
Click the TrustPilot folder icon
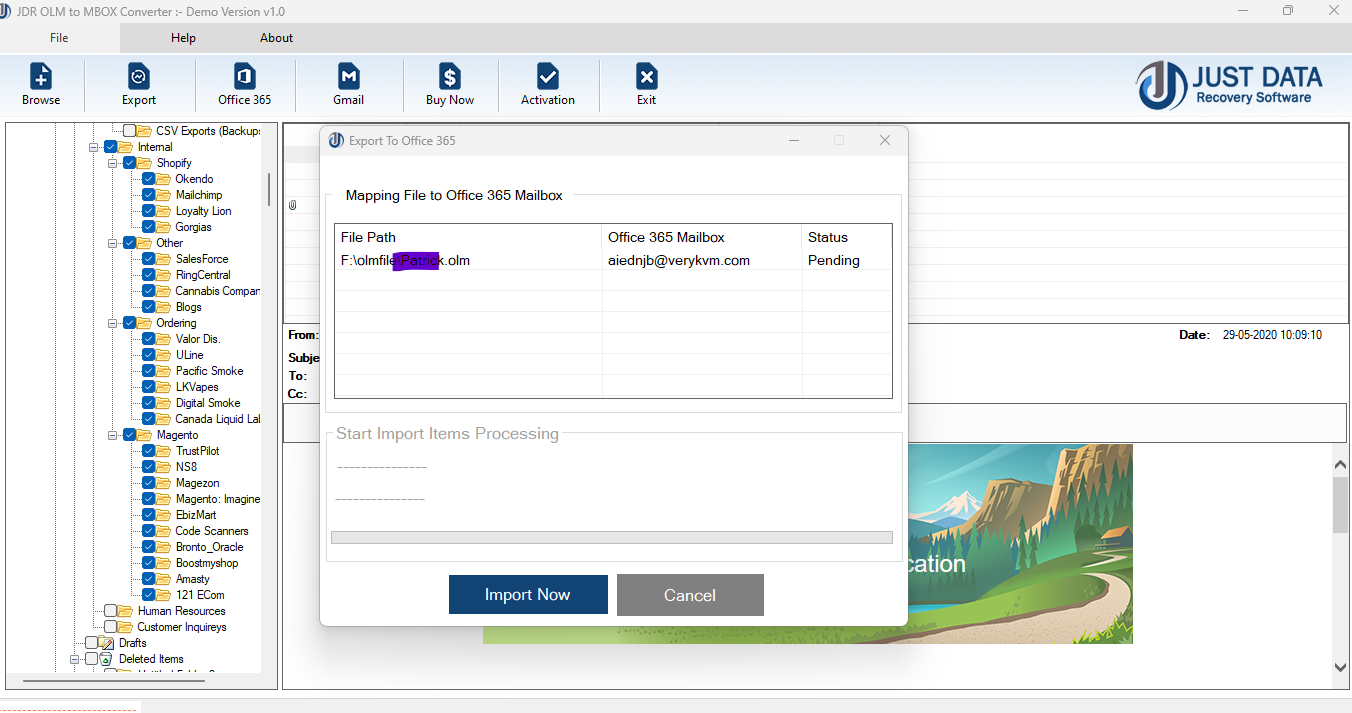(164, 451)
